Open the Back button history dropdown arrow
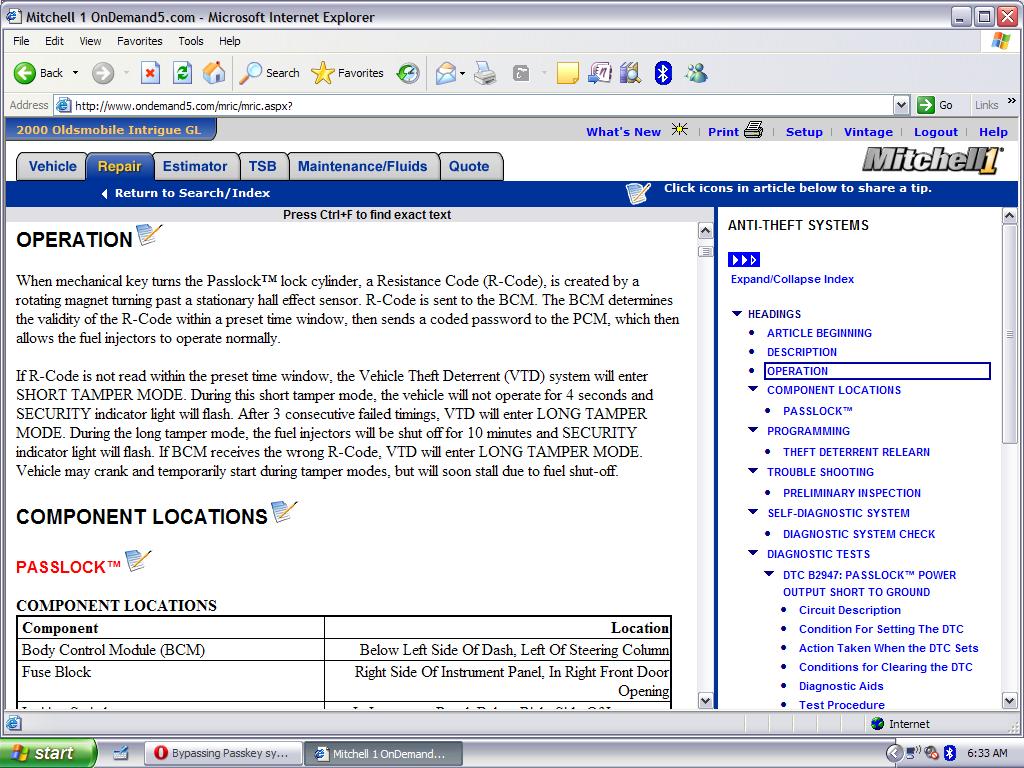 coord(75,73)
